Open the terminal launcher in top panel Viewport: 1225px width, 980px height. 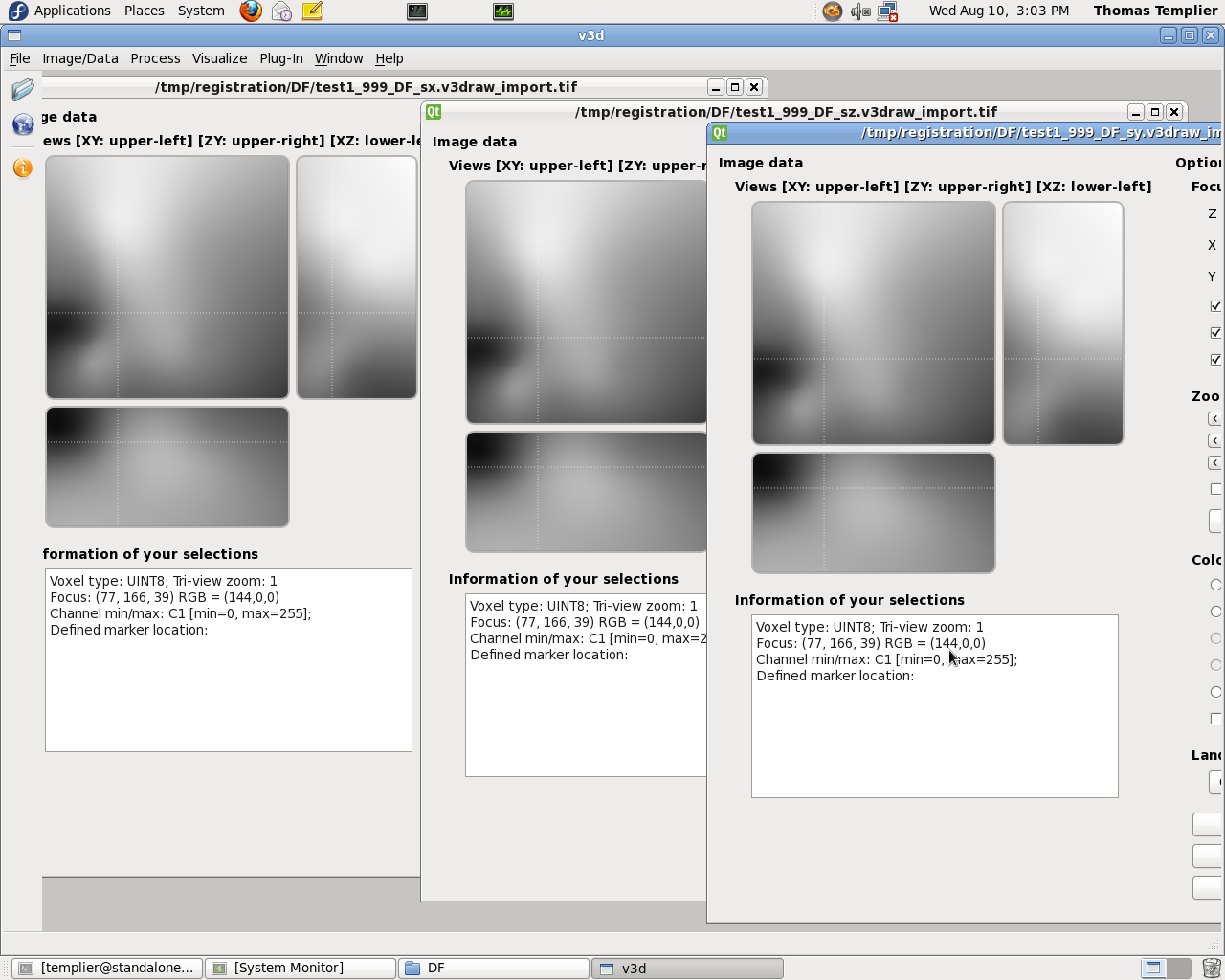417,11
